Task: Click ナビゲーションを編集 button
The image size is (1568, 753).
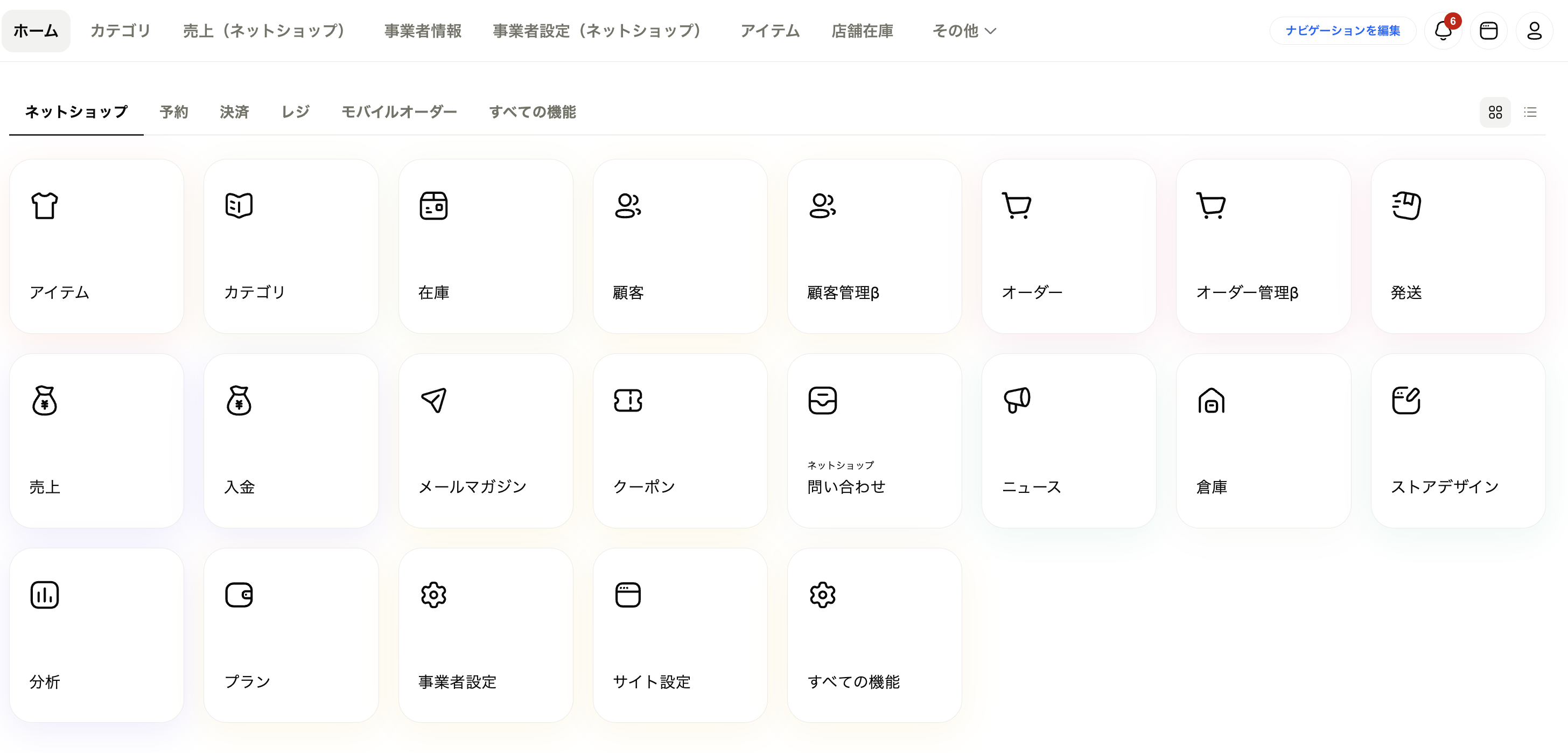Action: [x=1342, y=31]
